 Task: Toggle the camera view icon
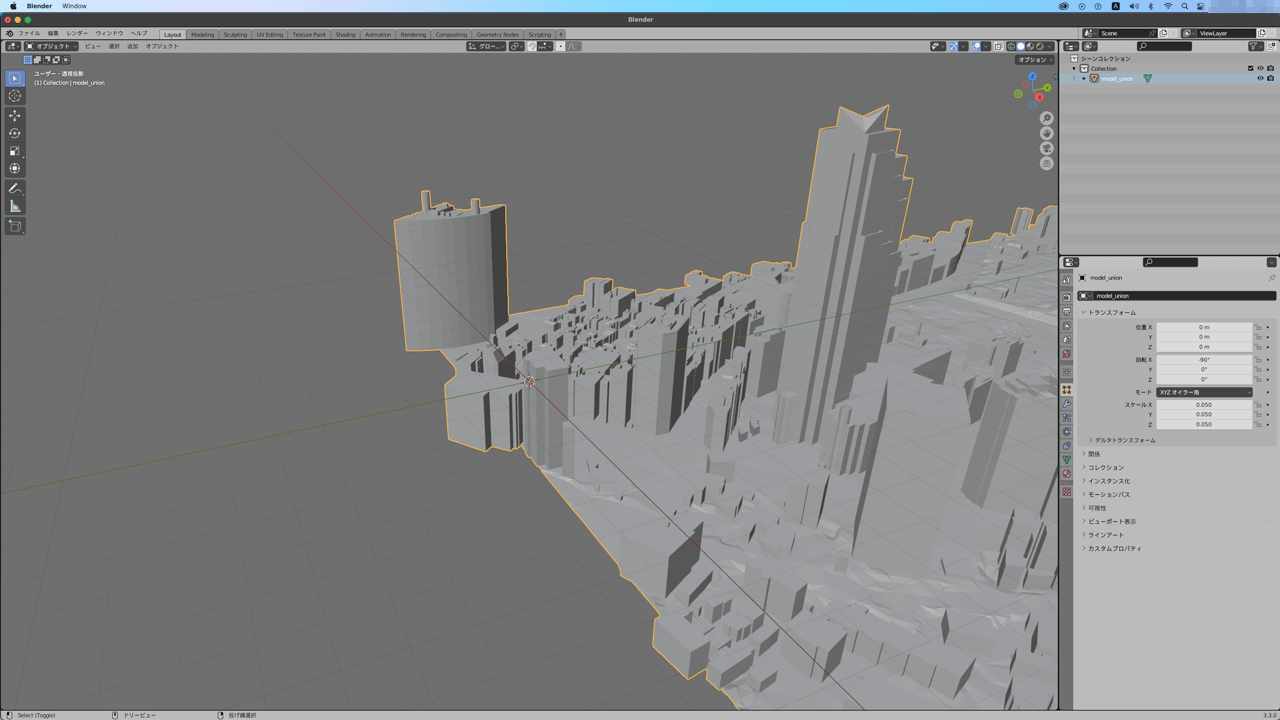1047,148
